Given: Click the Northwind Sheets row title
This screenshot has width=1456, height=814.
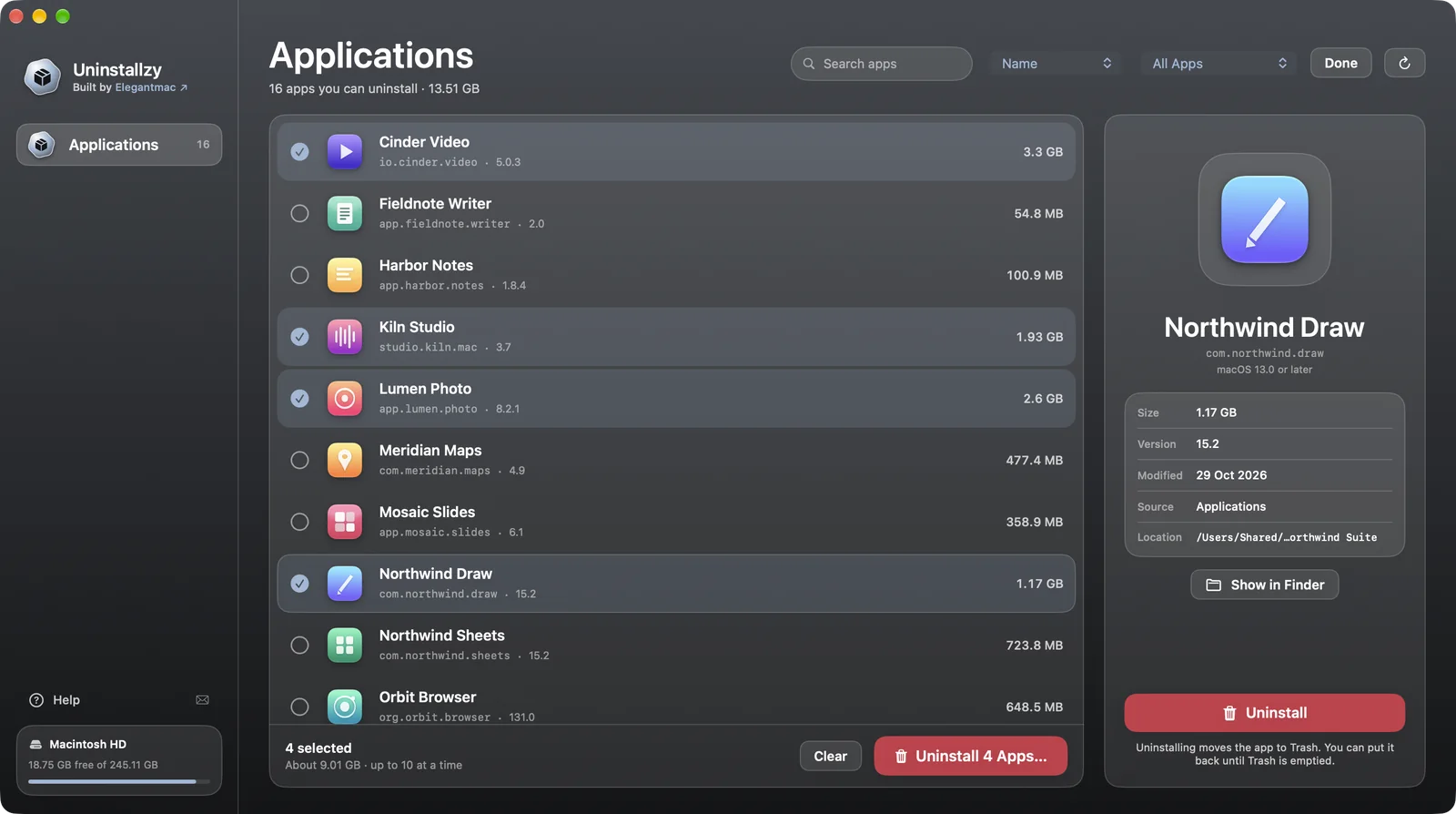Looking at the screenshot, I should 441,636.
